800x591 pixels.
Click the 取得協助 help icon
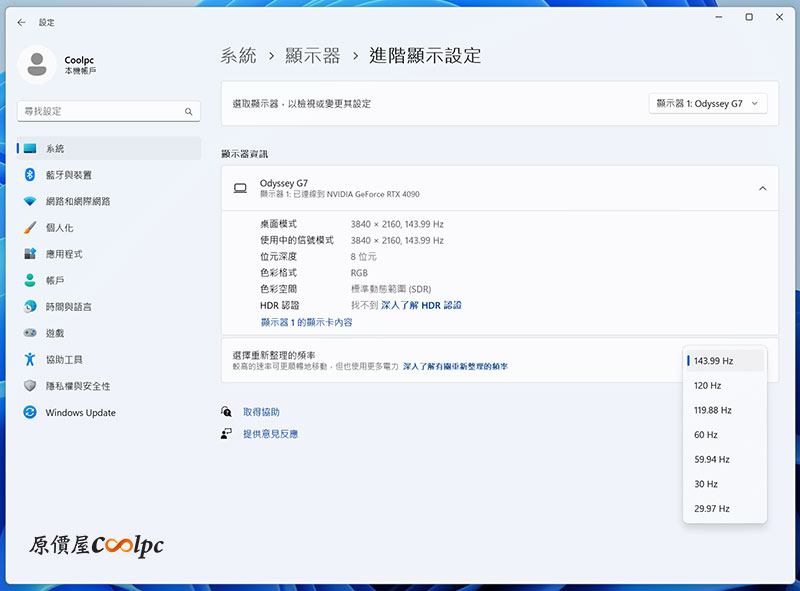226,411
